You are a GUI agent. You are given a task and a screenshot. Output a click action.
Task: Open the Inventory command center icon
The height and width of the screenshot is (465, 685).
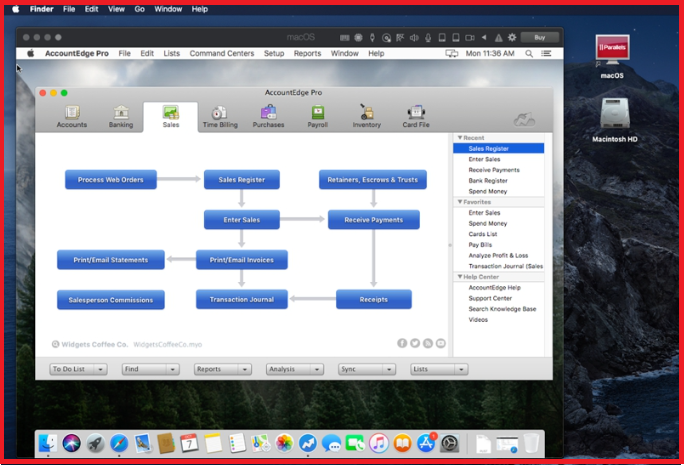tap(366, 116)
